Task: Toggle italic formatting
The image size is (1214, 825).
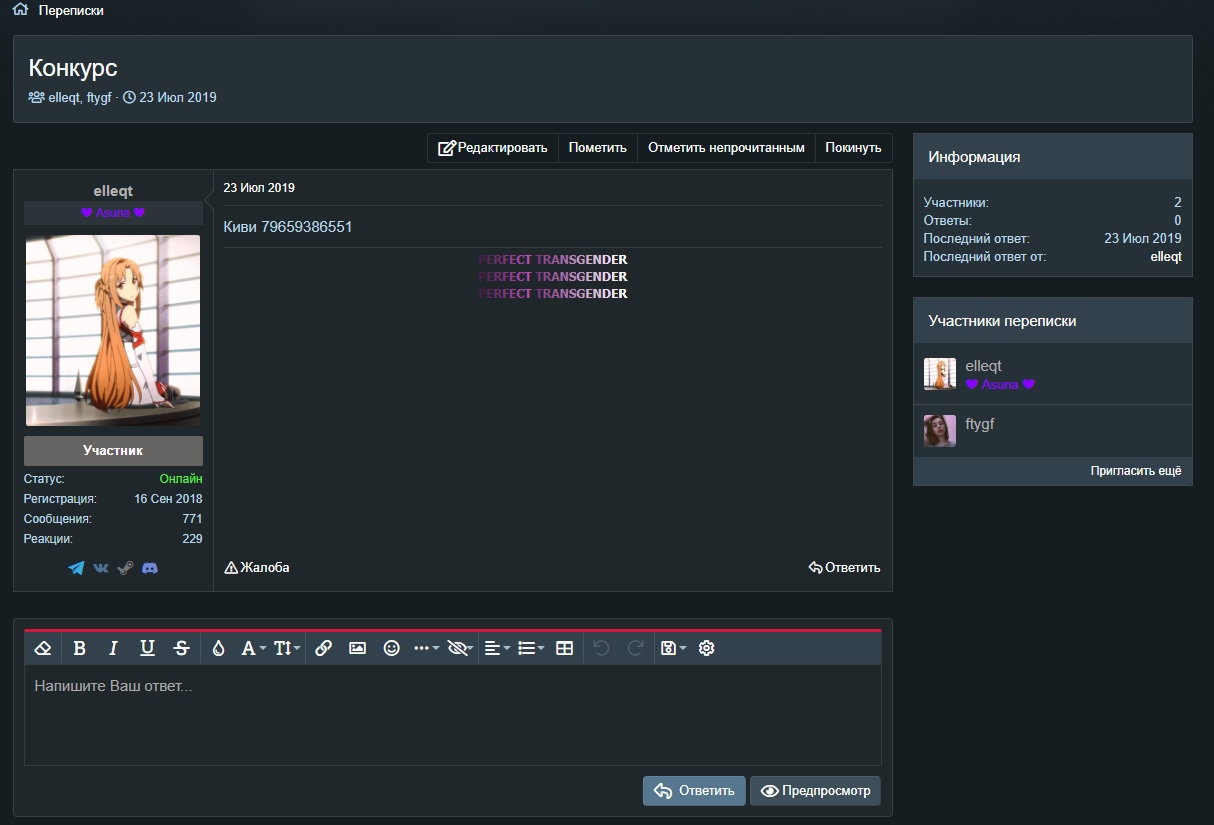Action: click(x=113, y=648)
